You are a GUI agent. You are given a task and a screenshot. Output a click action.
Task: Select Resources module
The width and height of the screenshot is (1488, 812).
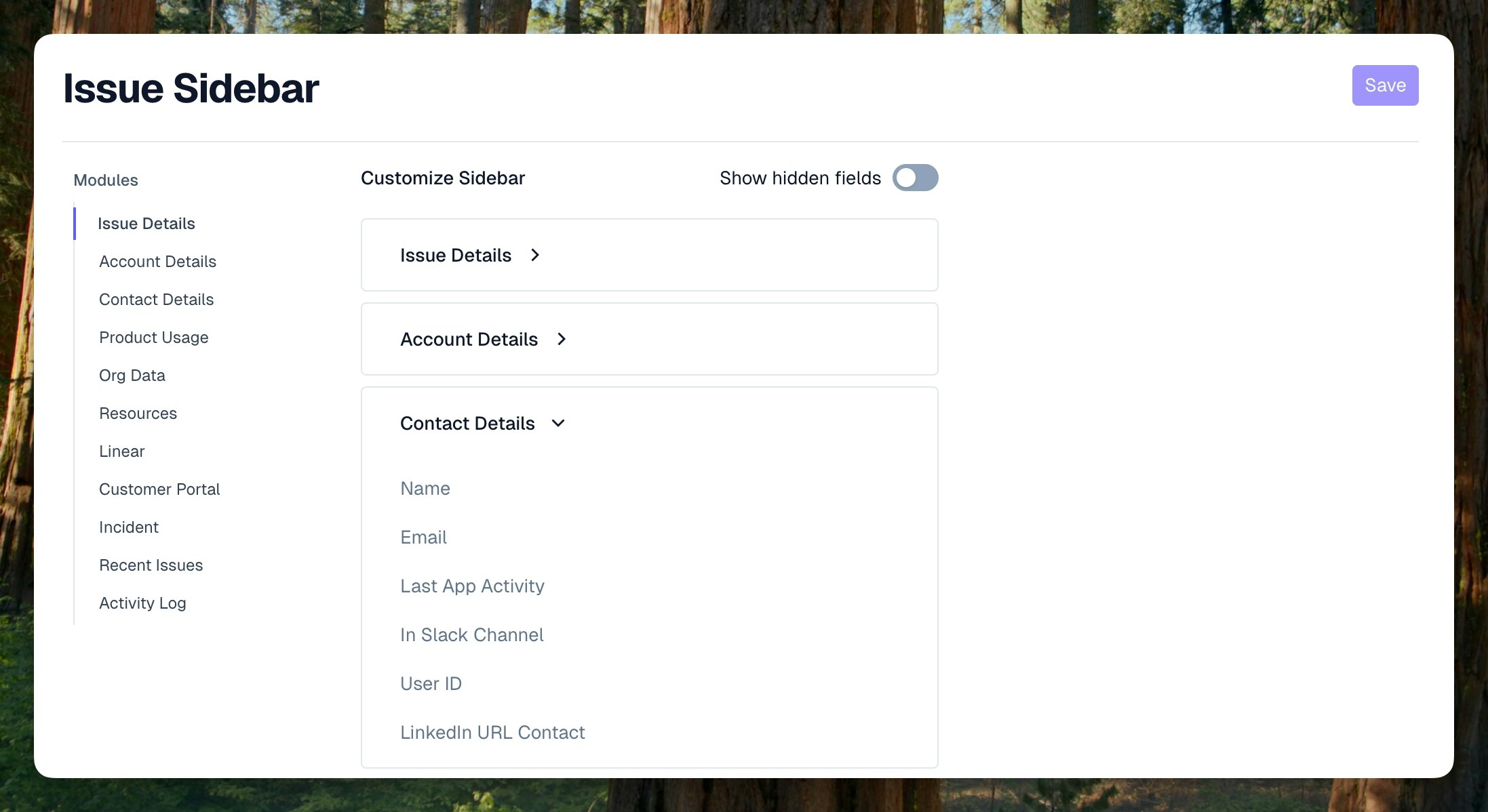138,413
